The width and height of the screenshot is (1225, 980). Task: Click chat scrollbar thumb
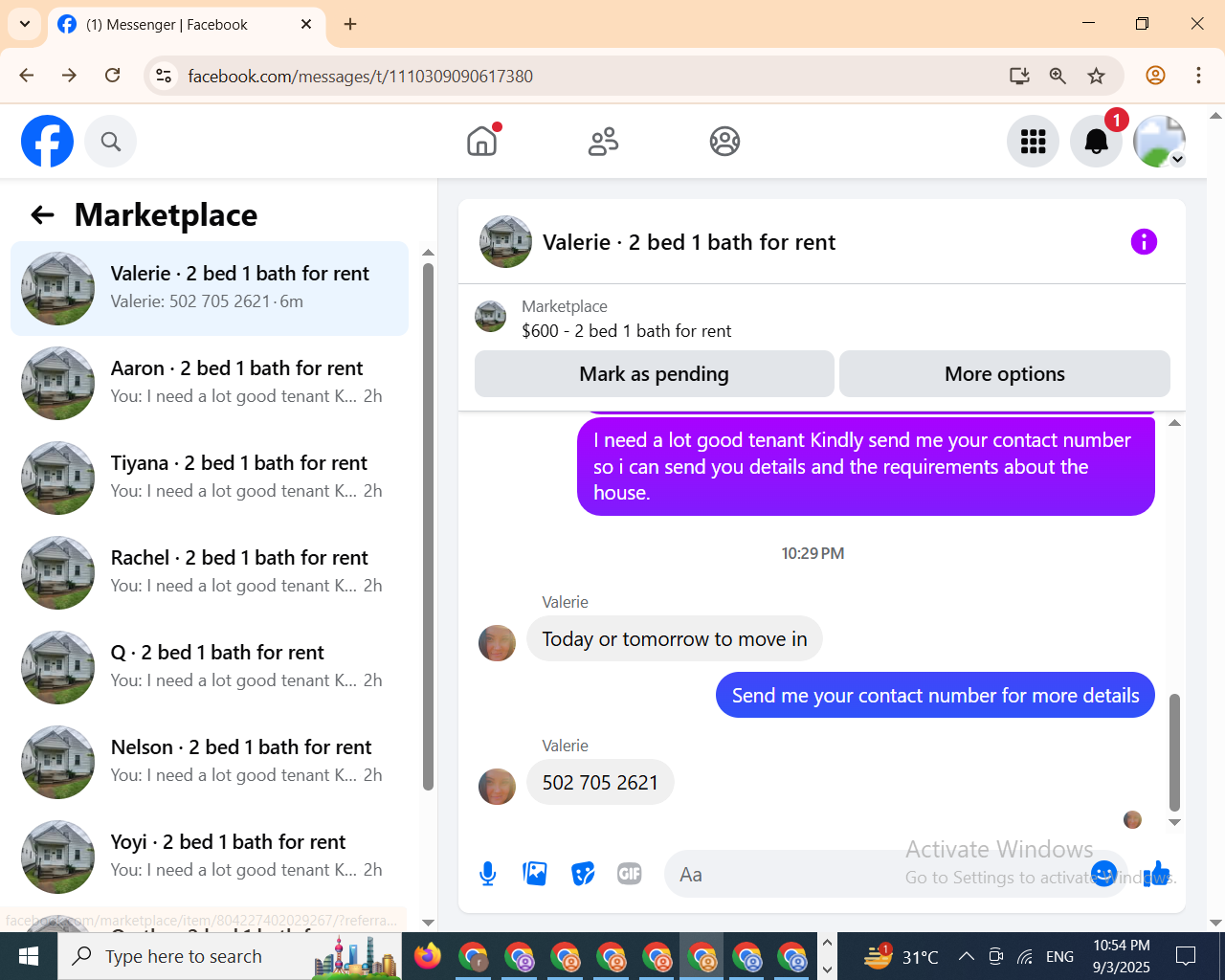[1174, 752]
